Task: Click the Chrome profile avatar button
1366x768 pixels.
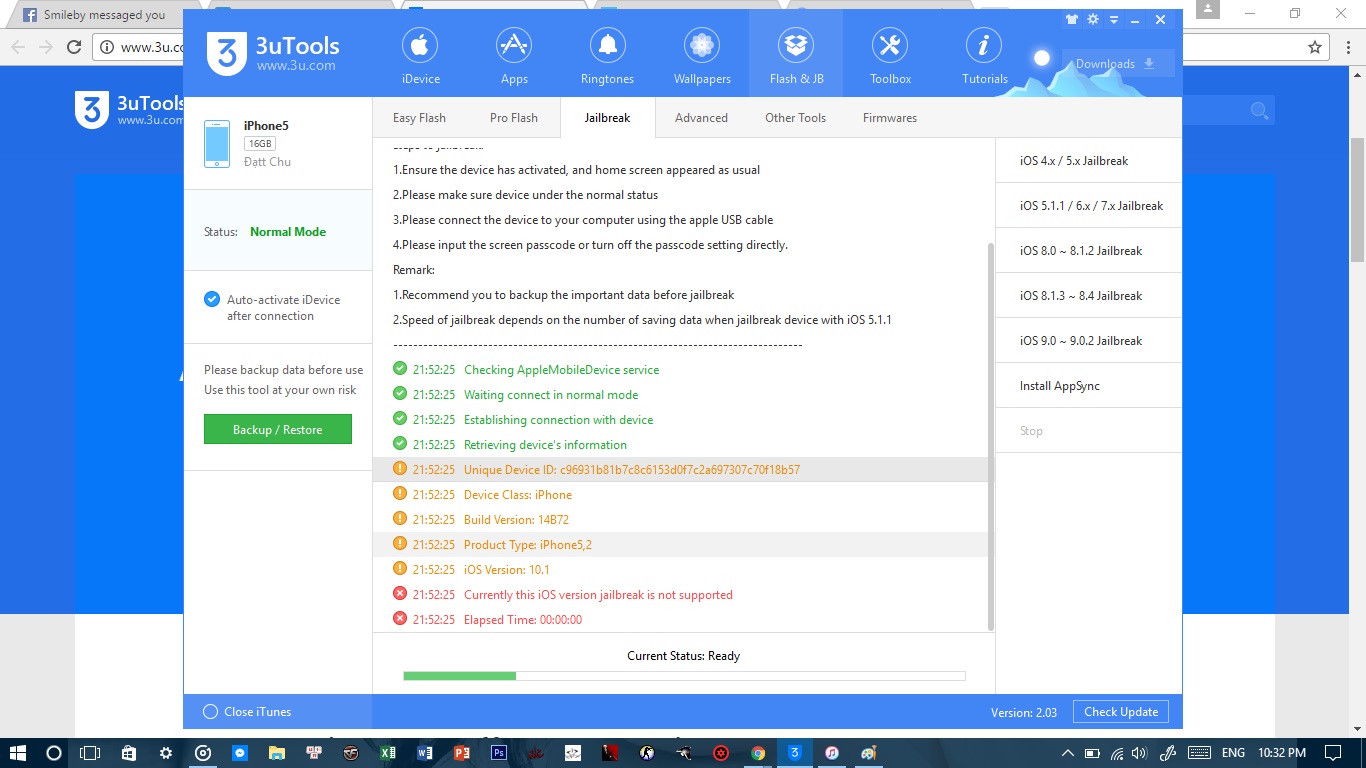Action: click(x=1208, y=10)
